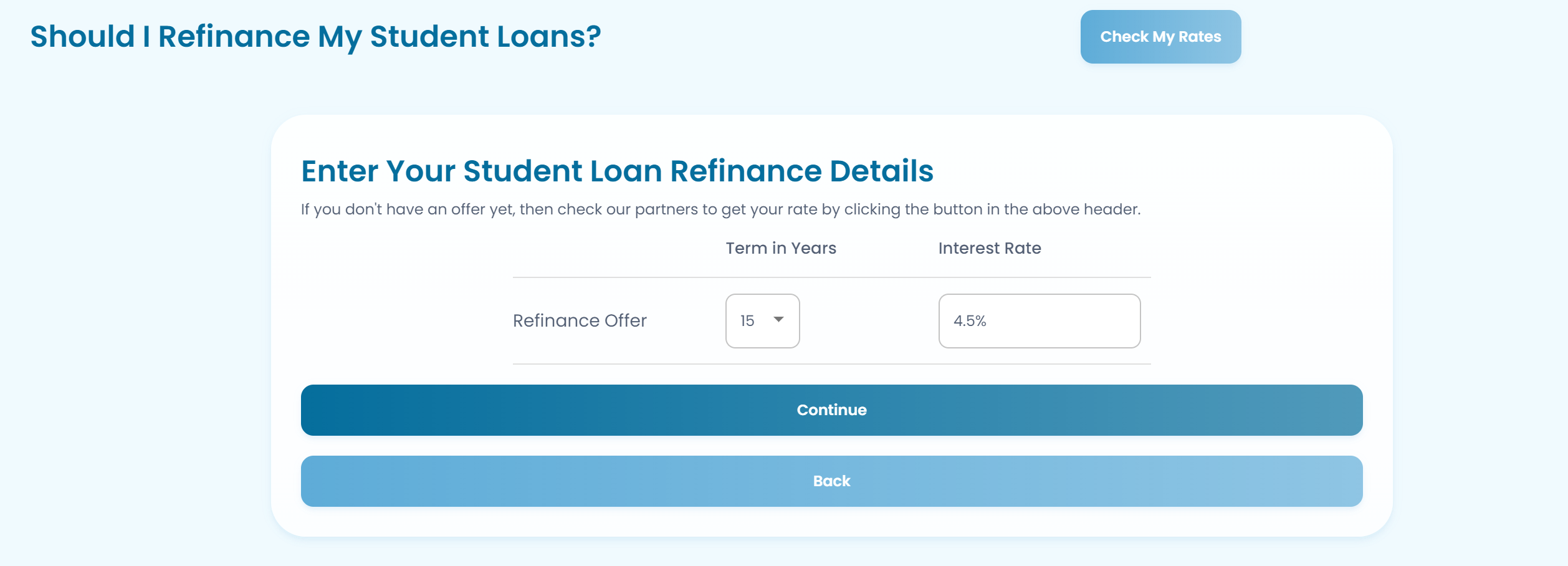Click the Refinance Offer row label

pos(580,320)
